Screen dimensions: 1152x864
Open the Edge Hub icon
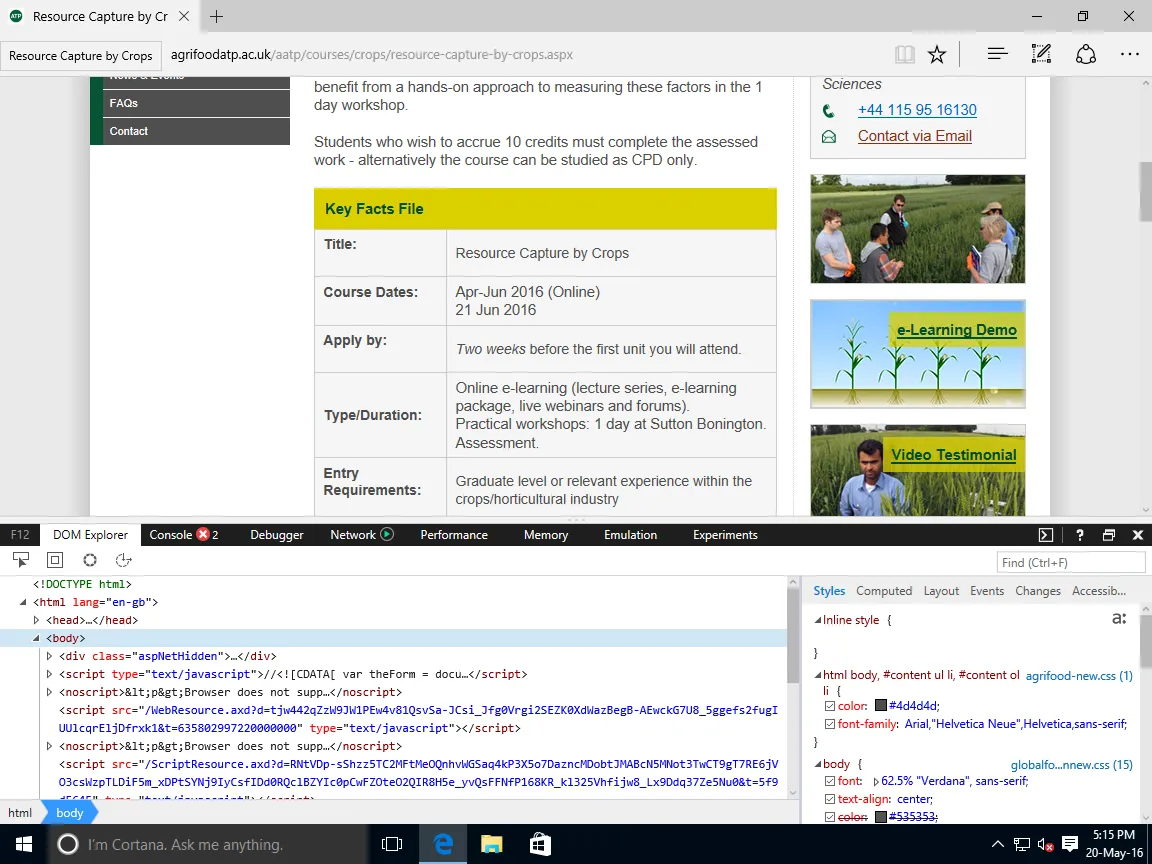(x=997, y=54)
